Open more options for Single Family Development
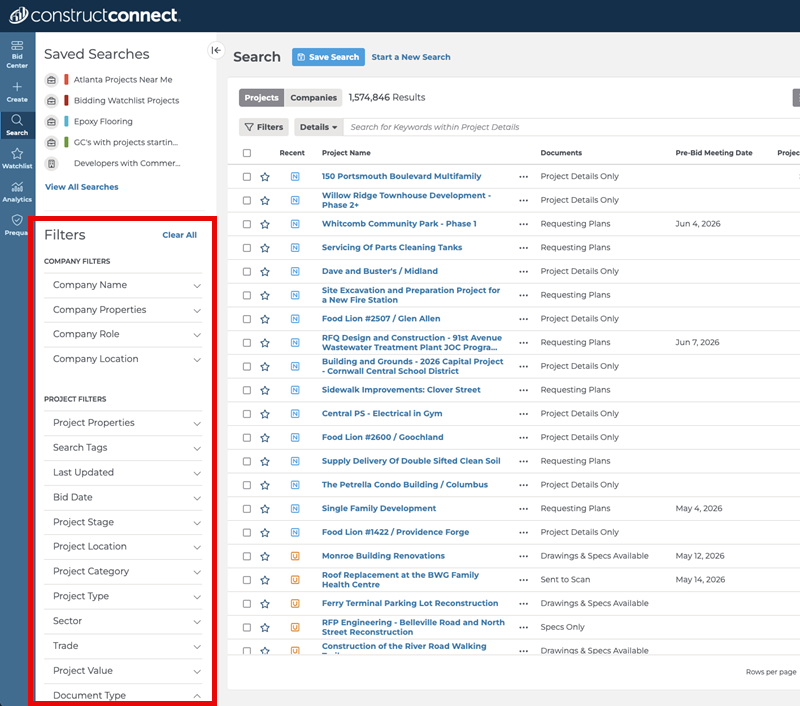 click(x=523, y=509)
